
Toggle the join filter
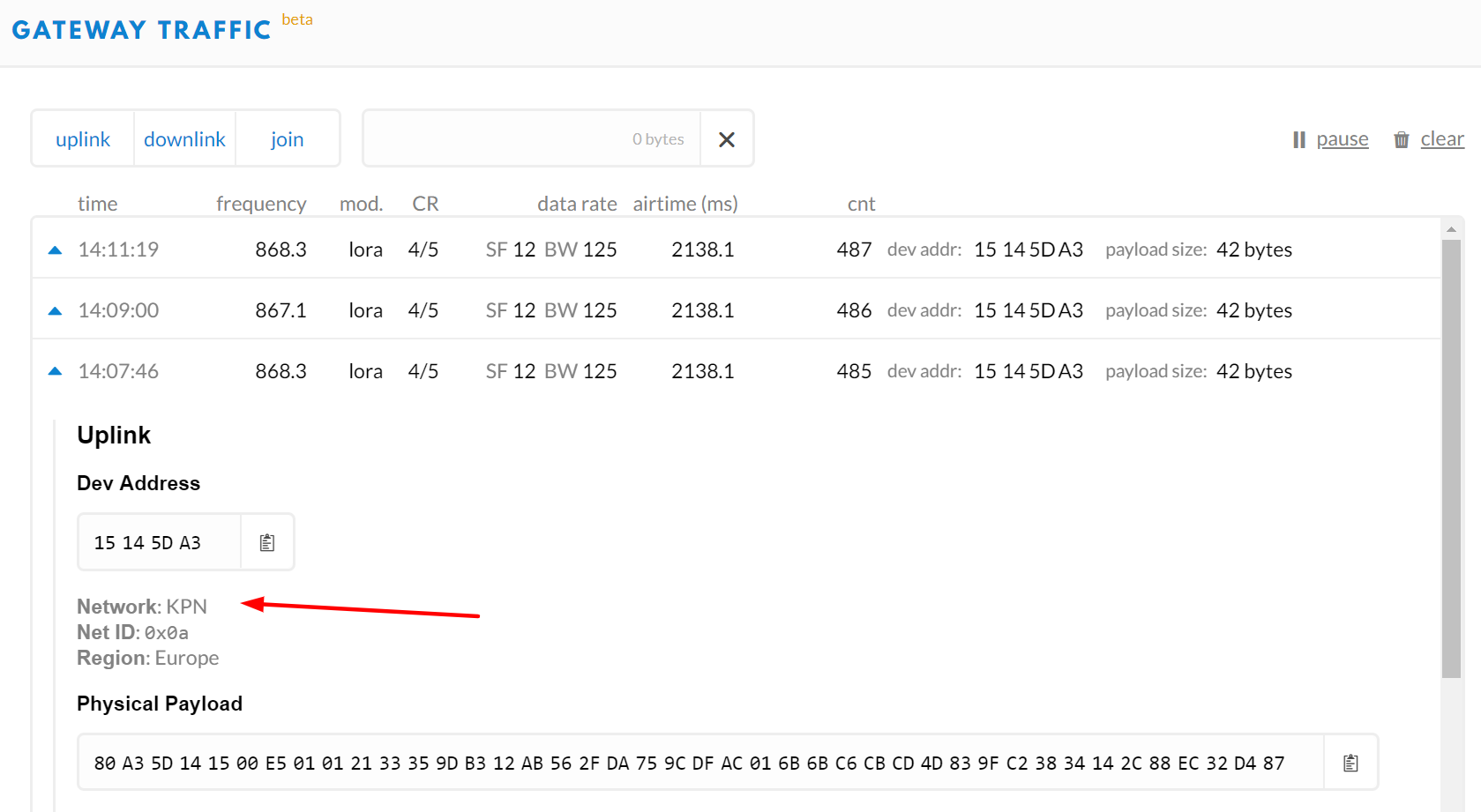tap(287, 139)
